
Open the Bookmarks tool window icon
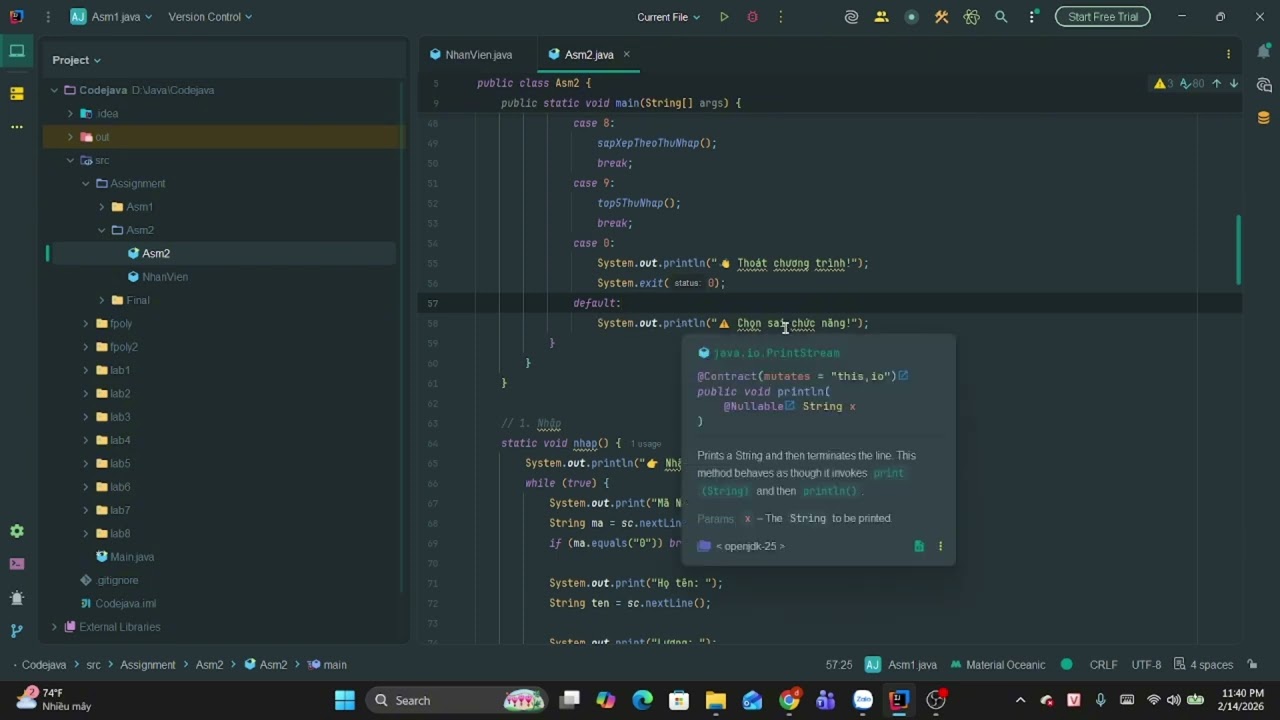pos(17,93)
